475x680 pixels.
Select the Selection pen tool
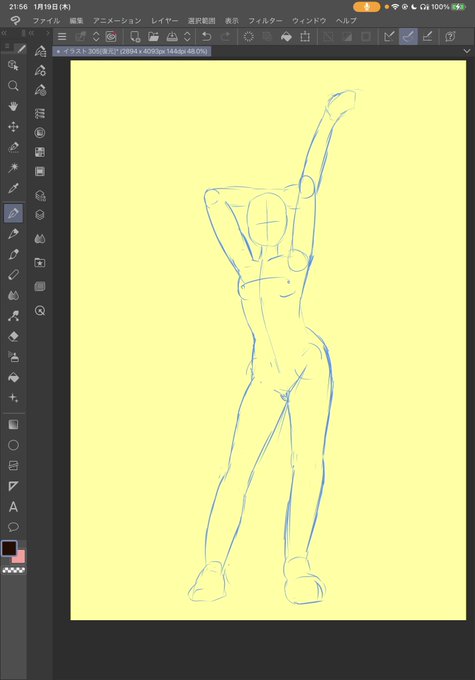[13, 147]
